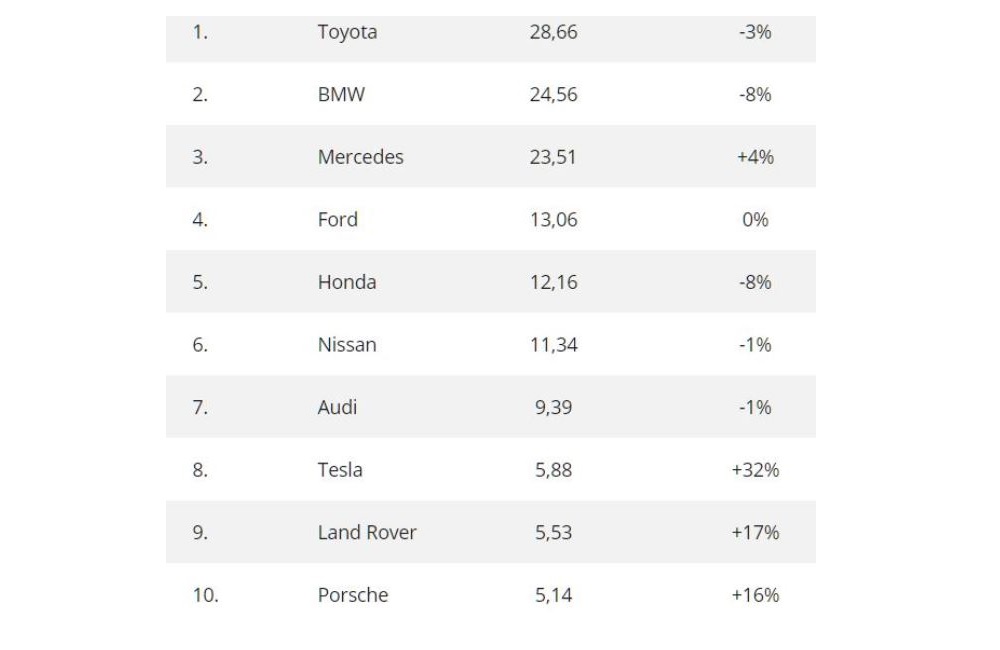
Task: Click the Porsche brand name
Action: [x=352, y=595]
